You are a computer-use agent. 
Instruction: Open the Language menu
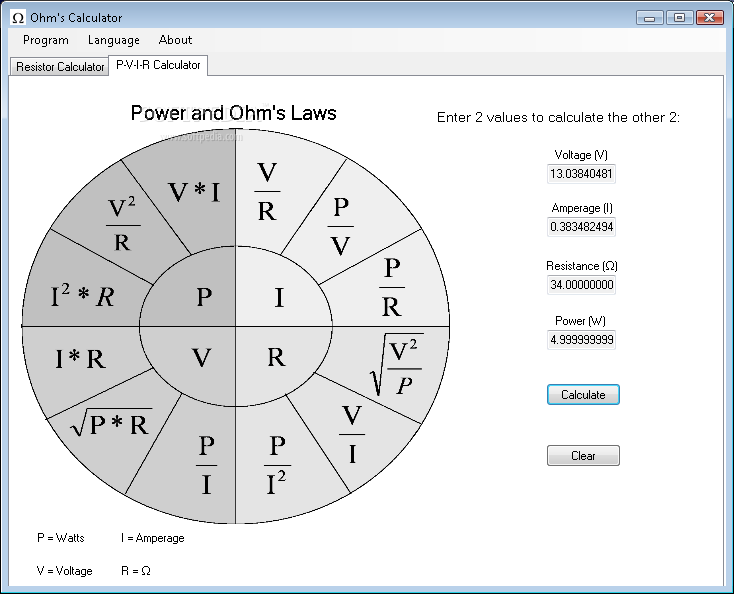[x=113, y=40]
